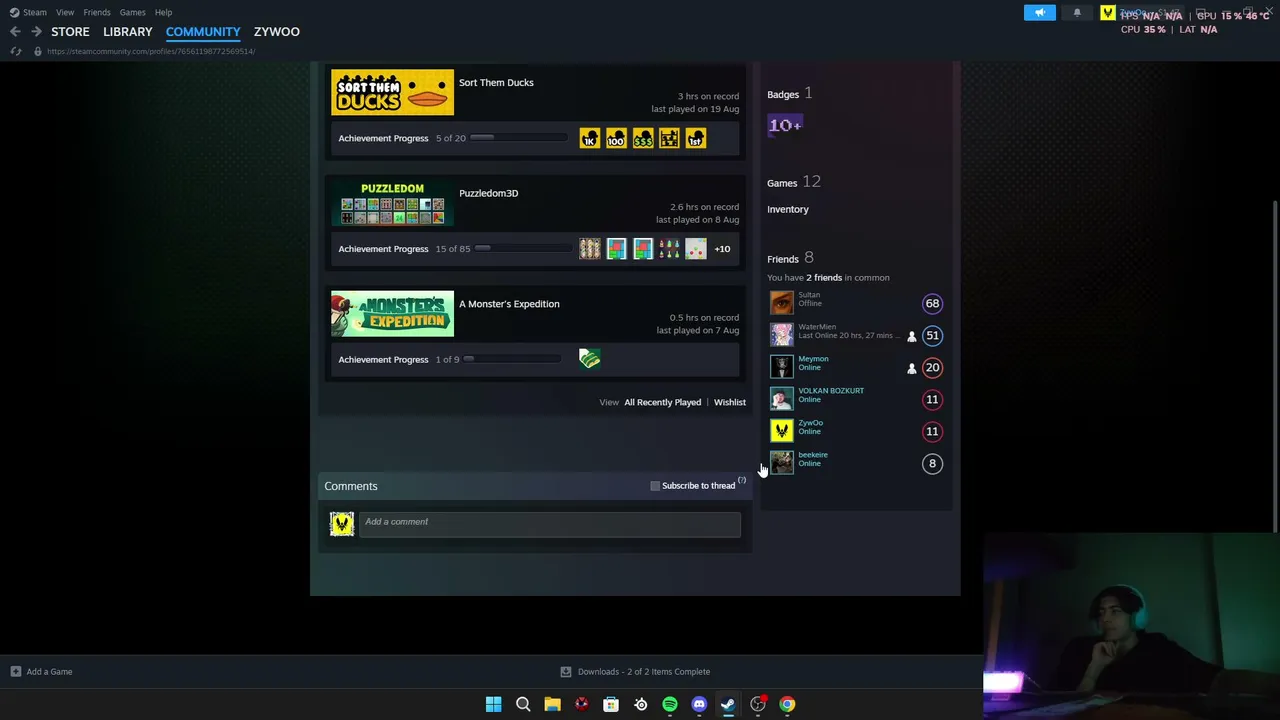Reload the Steam community page

[x=16, y=51]
